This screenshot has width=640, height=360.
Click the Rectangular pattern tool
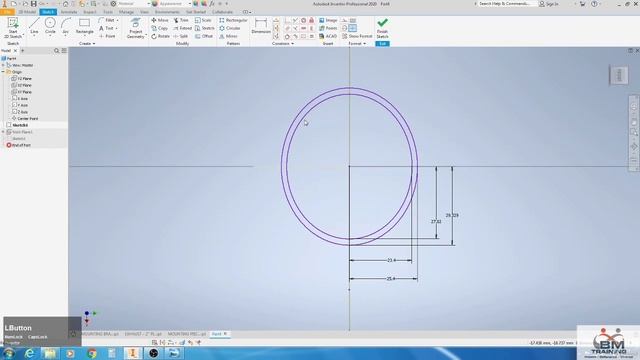(x=233, y=20)
